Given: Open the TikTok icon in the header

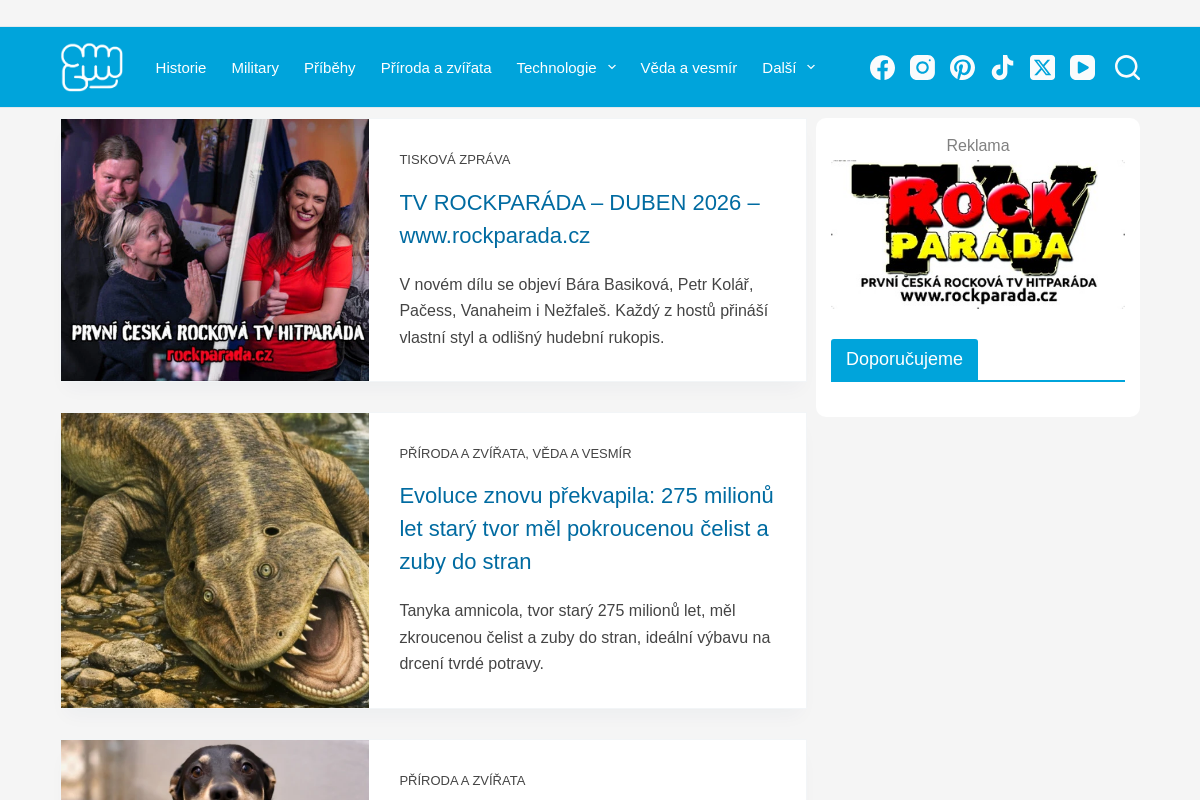Looking at the screenshot, I should coord(1002,67).
